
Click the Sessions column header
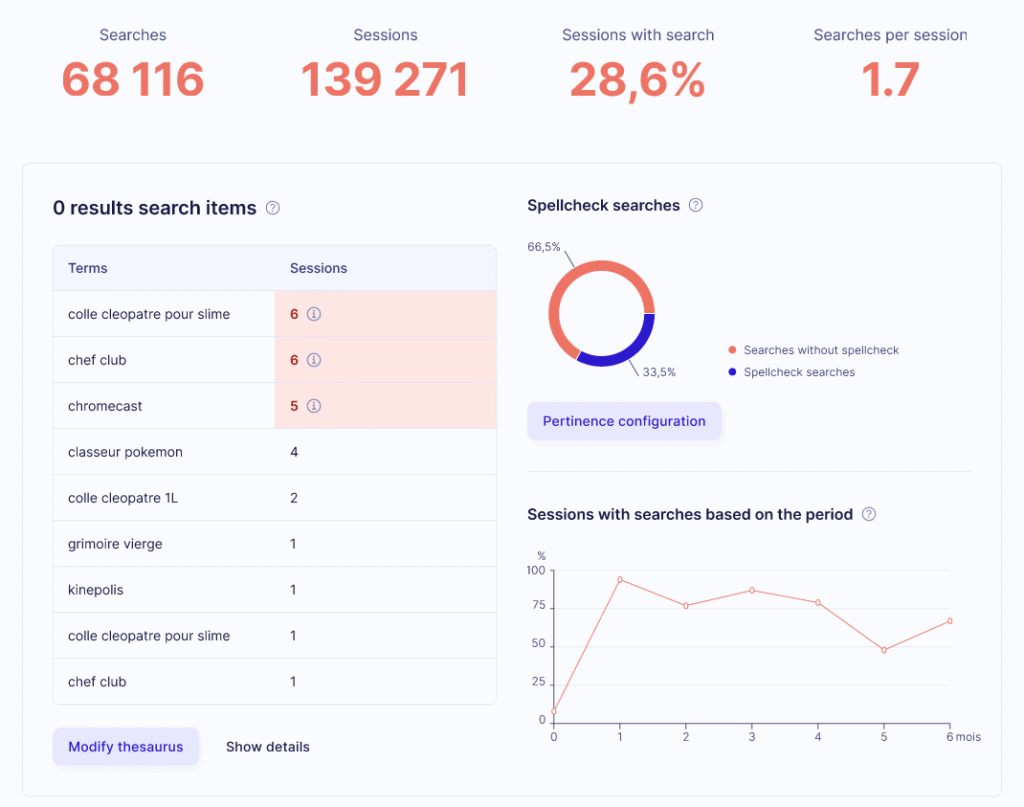(318, 268)
